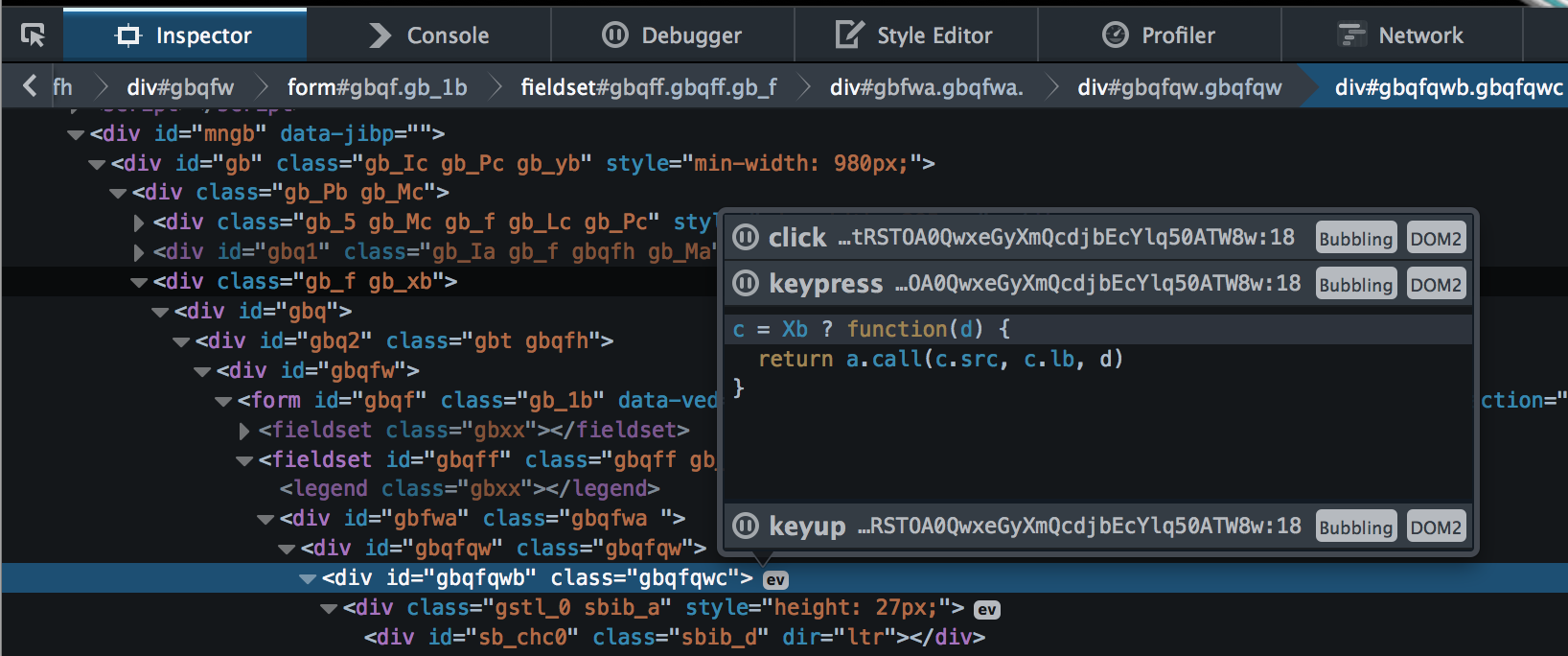The image size is (1568, 656).
Task: Open the Console tab
Action: pos(429,35)
